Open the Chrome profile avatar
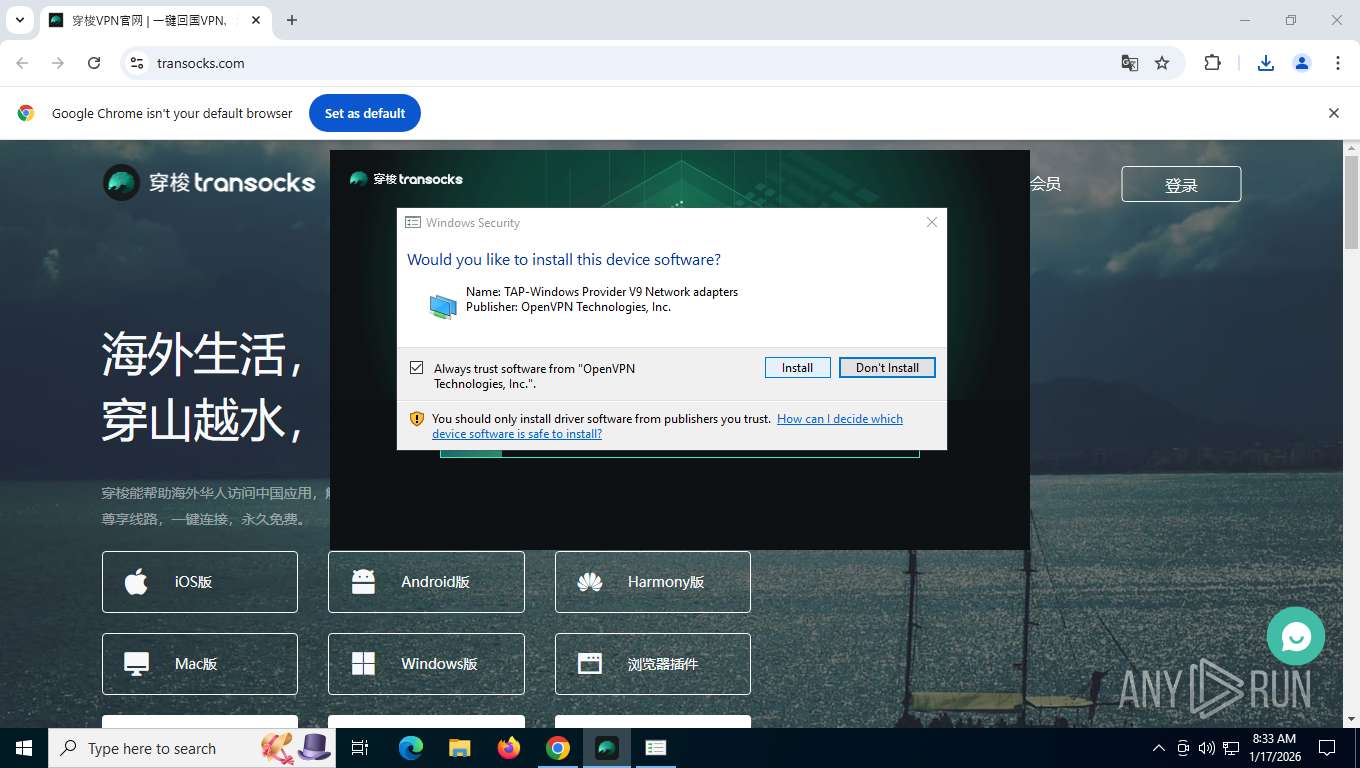1360x768 pixels. 1302,63
